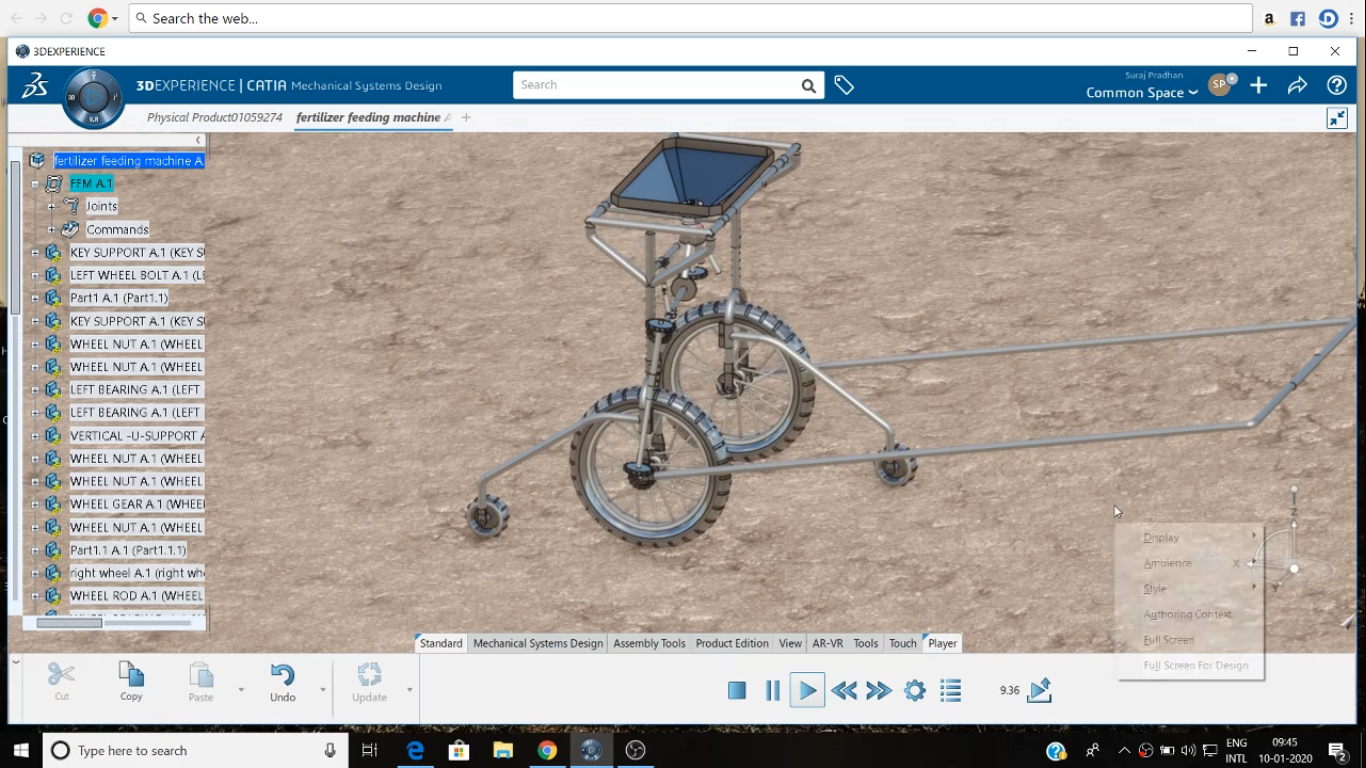Switch to the Touch tab
This screenshot has height=768, width=1366.
(x=903, y=643)
